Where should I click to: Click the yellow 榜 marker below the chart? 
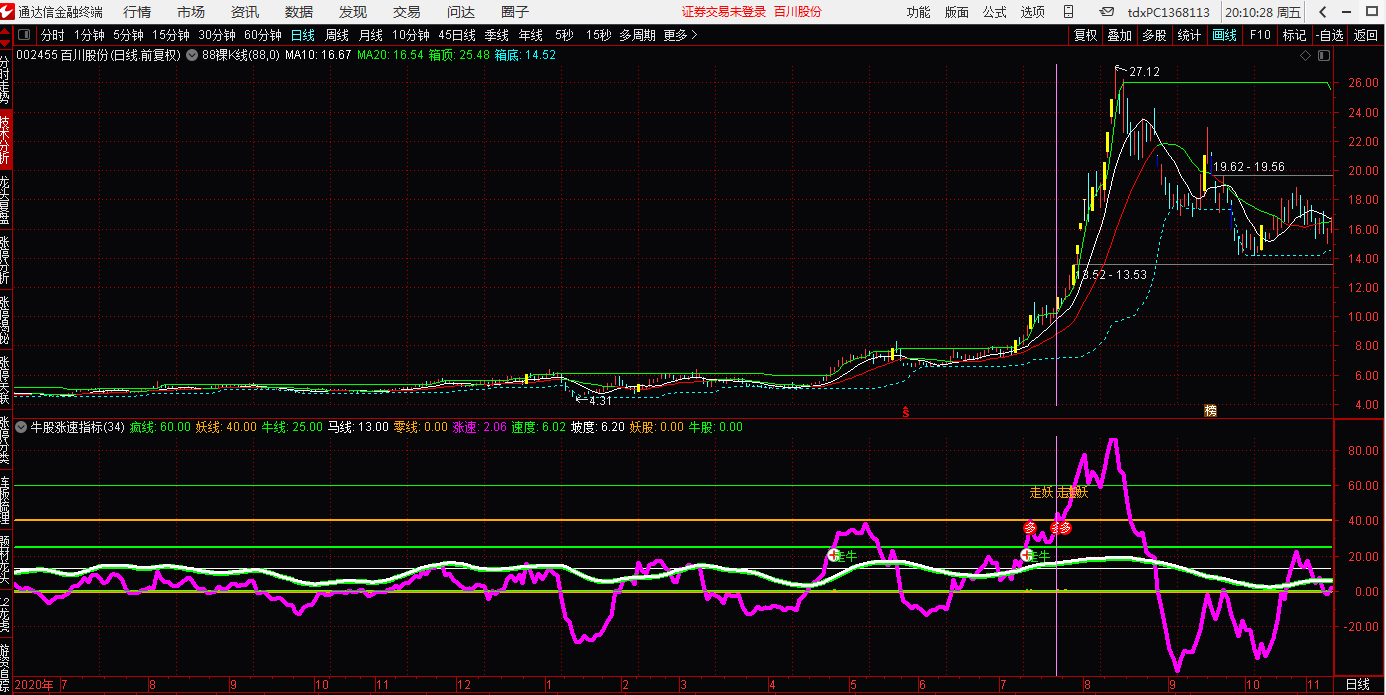[1210, 411]
